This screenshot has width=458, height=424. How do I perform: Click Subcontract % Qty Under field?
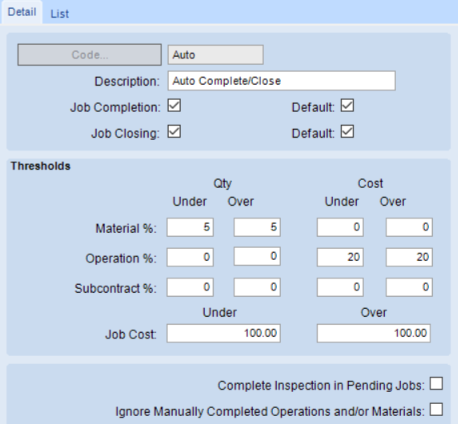click(x=190, y=287)
